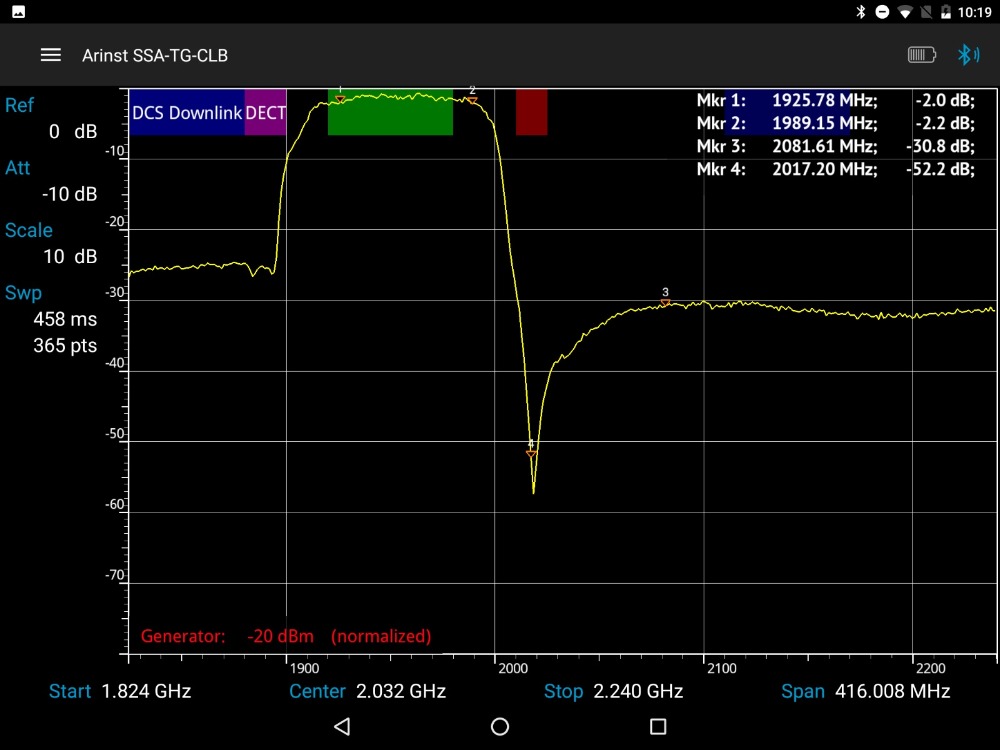Open recent apps with the square button

coord(658,726)
